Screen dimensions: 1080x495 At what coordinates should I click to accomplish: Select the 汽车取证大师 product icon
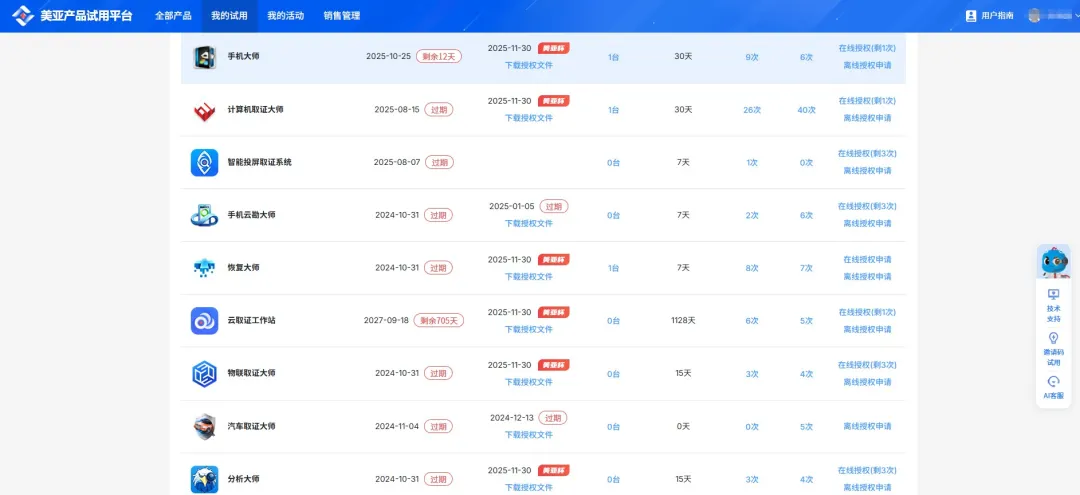pyautogui.click(x=204, y=426)
